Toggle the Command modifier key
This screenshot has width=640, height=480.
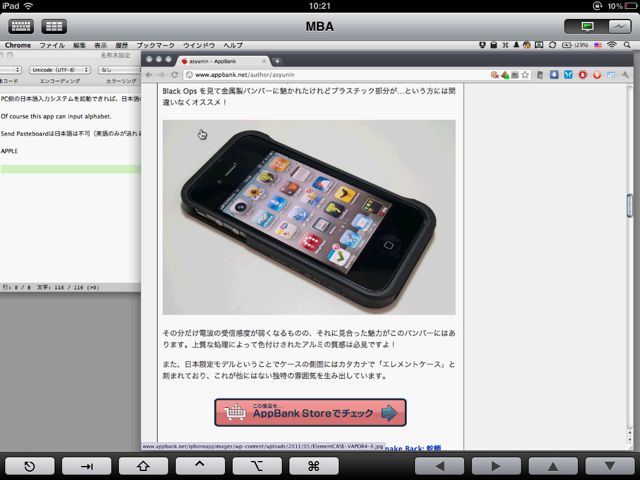(313, 466)
